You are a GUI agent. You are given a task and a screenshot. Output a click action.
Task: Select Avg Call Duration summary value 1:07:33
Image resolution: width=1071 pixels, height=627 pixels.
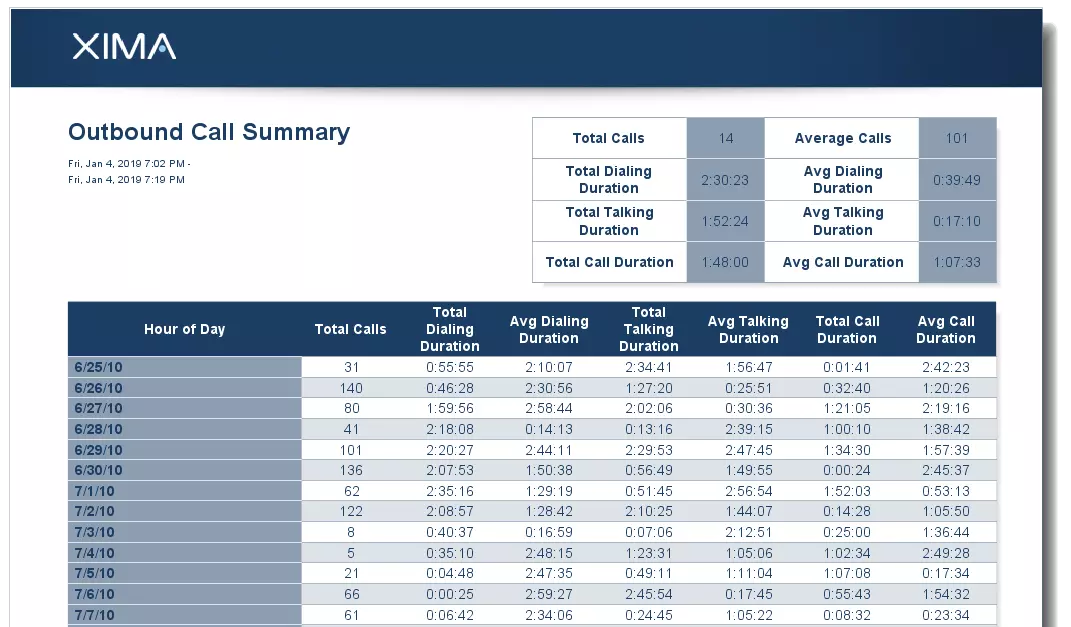tap(957, 262)
